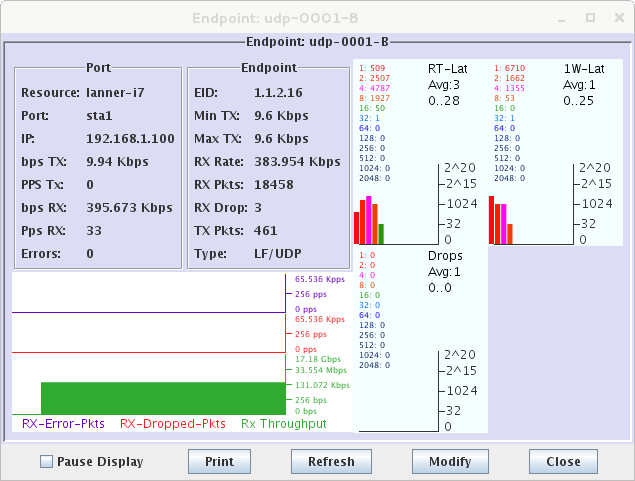Click the red RX-Dropped-Pkts graph line

[x=149, y=352]
